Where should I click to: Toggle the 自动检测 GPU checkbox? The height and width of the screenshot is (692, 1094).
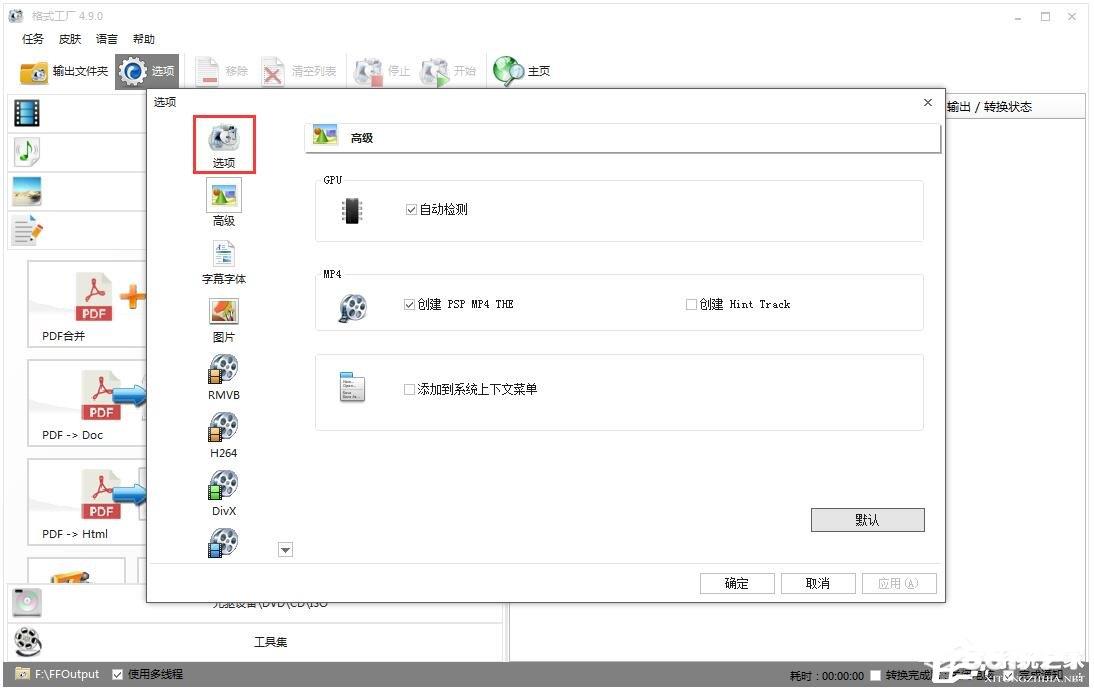click(411, 209)
